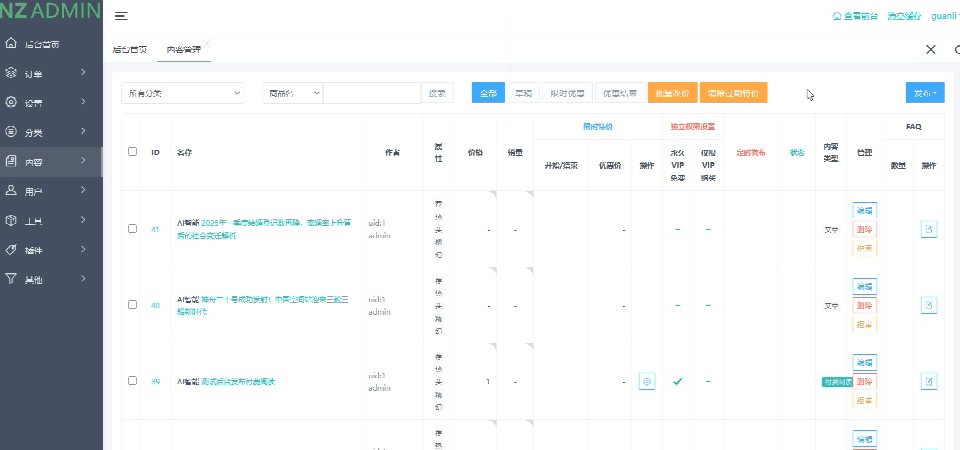Toggle the 仅限VIP购买 dash in row 41
This screenshot has width=960, height=450.
(x=708, y=230)
